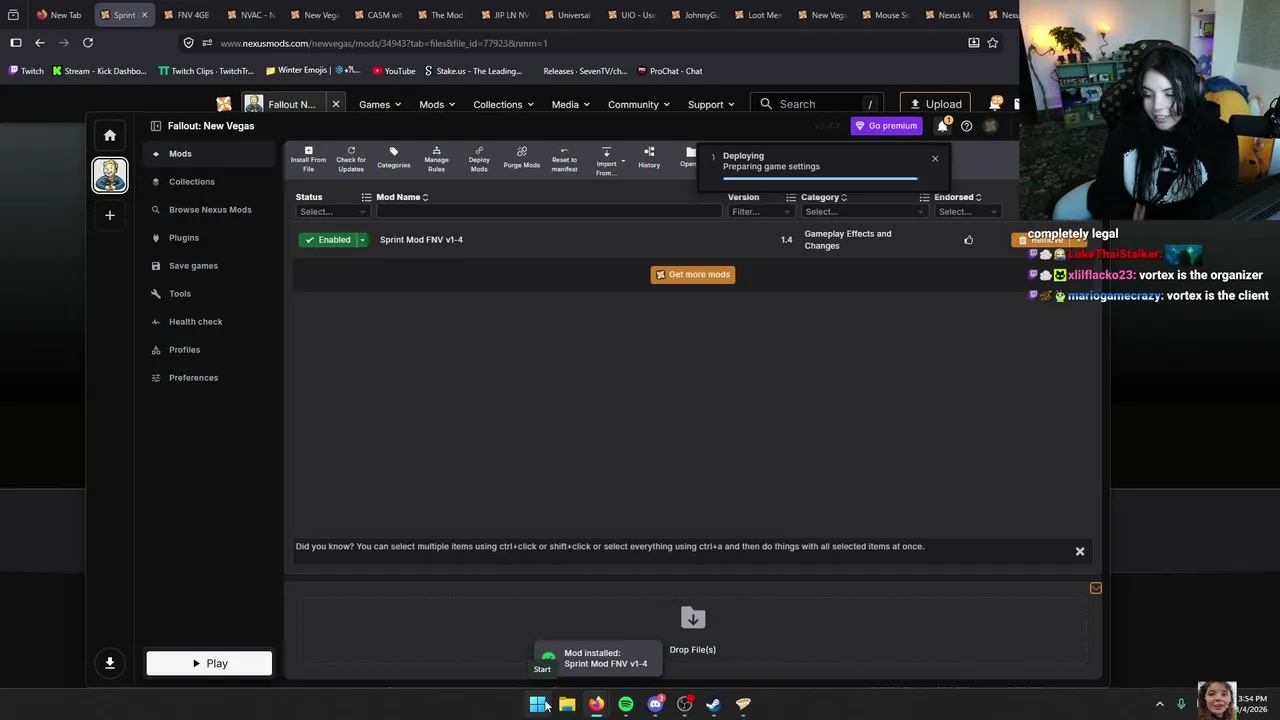Image resolution: width=1280 pixels, height=720 pixels.
Task: Open Health check in the sidebar
Action: coord(210,322)
